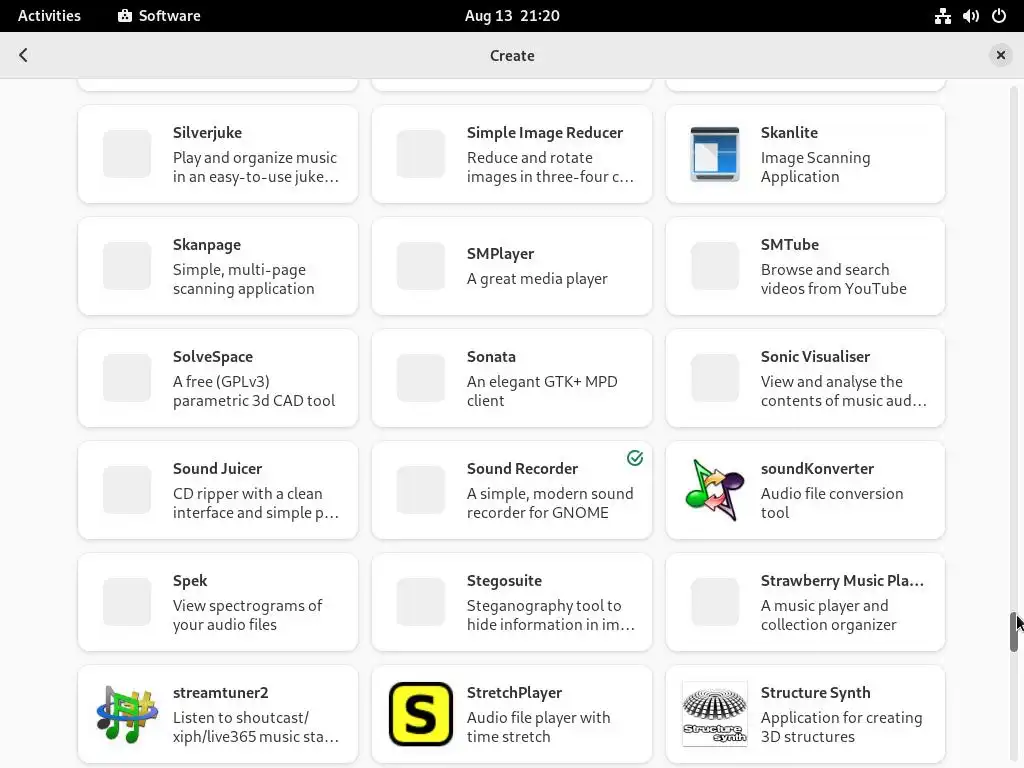Select the StretchPlayer title text
The image size is (1024, 768).
(514, 693)
